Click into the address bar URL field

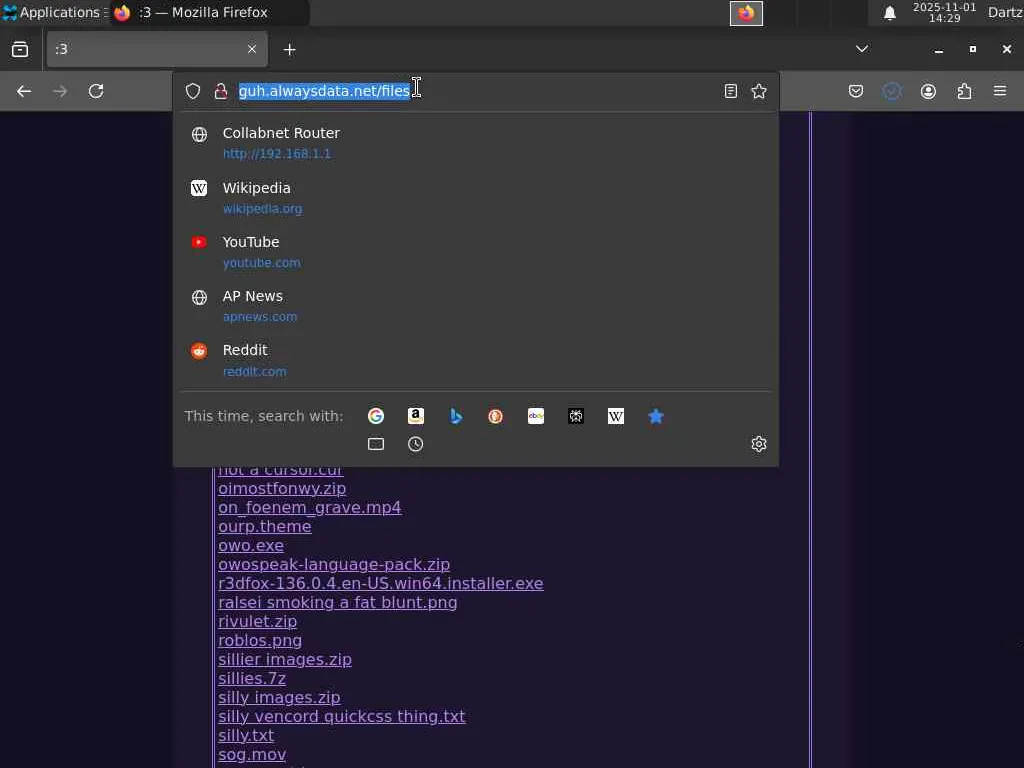click(x=477, y=91)
